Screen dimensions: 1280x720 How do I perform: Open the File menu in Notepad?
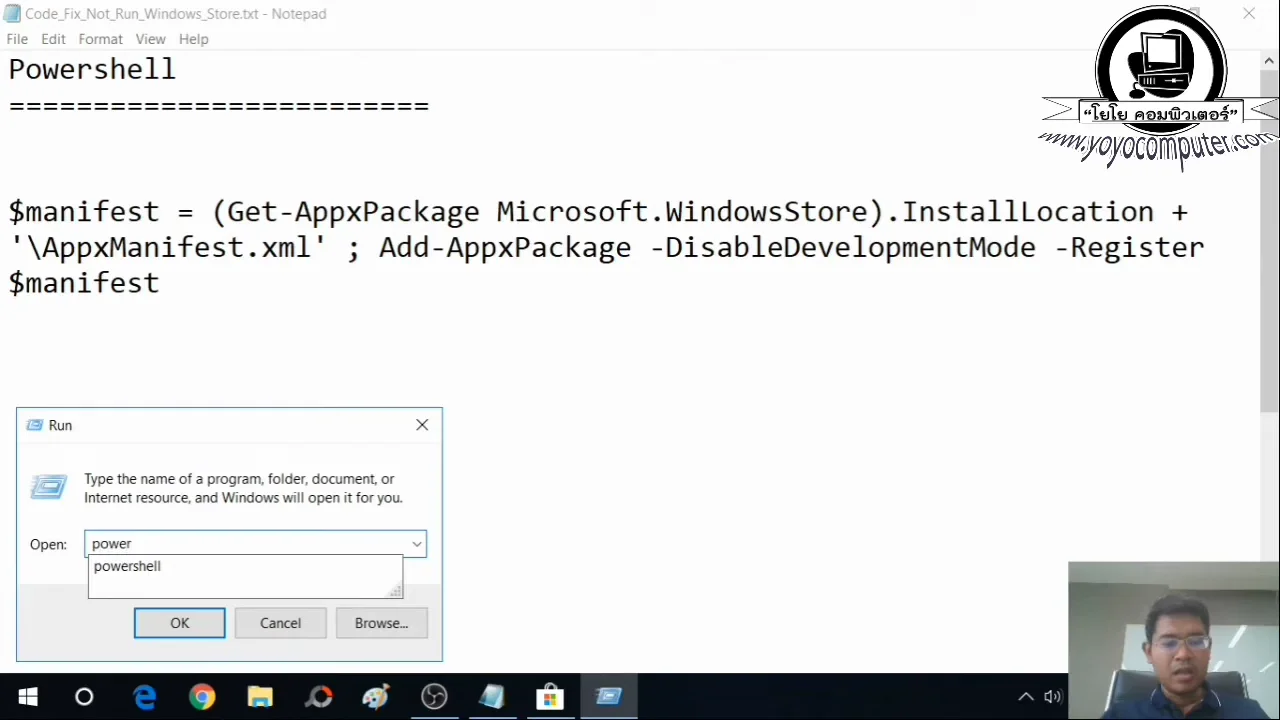tap(16, 39)
